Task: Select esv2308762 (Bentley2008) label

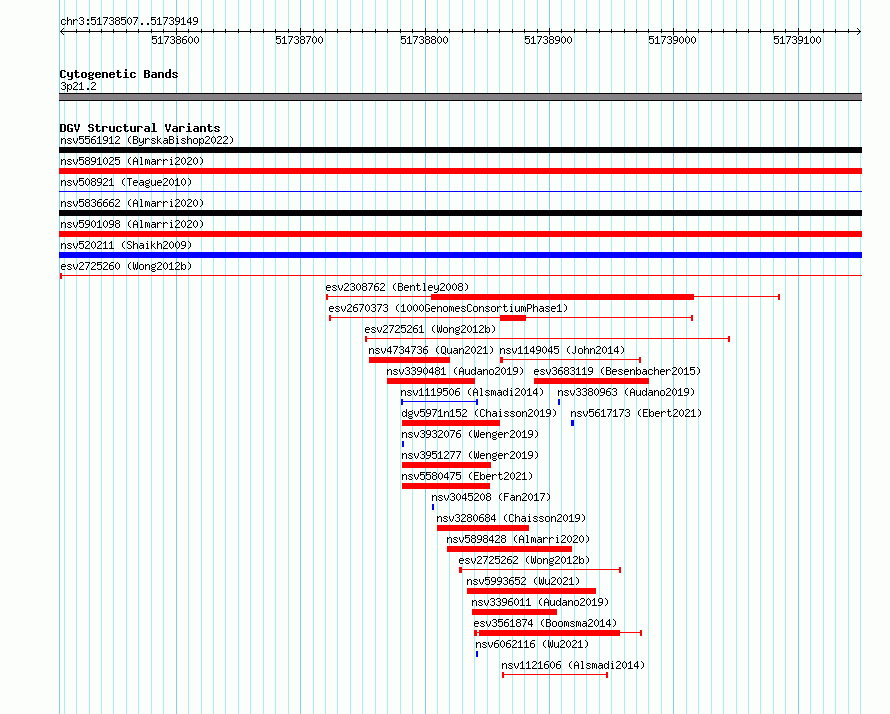Action: click(397, 287)
